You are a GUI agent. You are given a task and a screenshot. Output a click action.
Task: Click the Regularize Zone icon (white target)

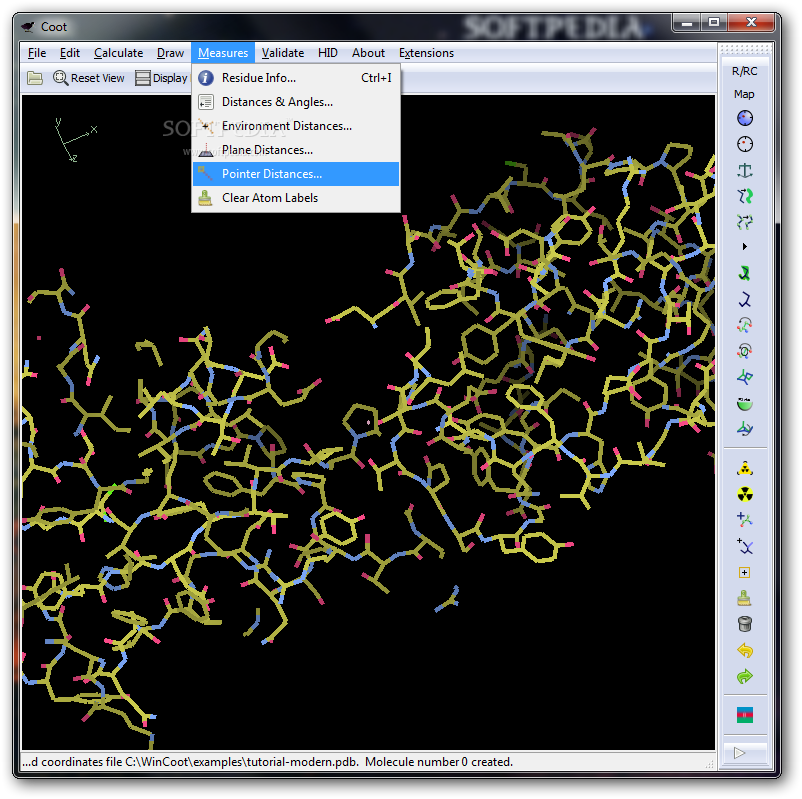pos(745,144)
